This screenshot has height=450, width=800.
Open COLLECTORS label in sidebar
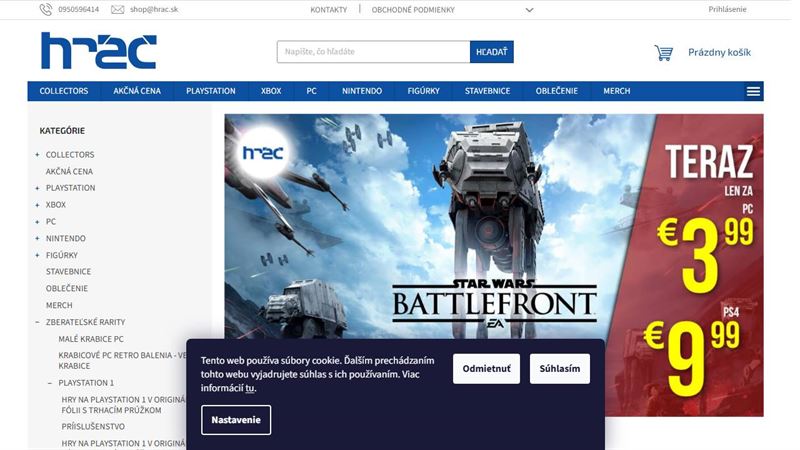[x=70, y=155]
